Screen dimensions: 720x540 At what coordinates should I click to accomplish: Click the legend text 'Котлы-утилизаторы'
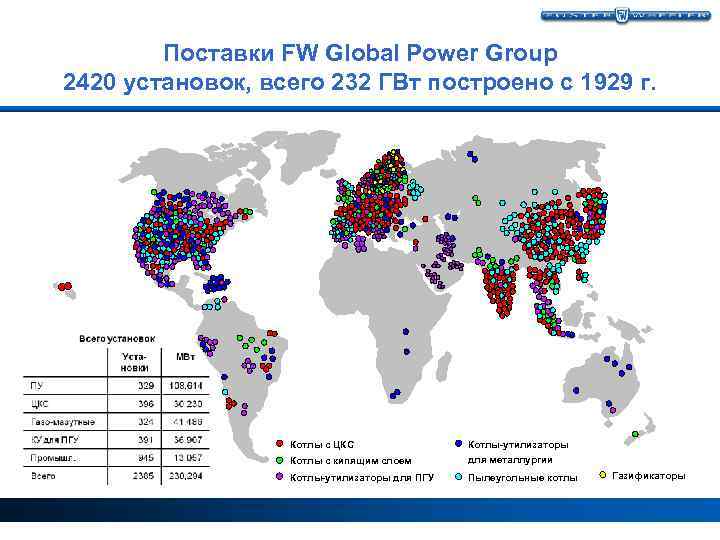(x=518, y=444)
